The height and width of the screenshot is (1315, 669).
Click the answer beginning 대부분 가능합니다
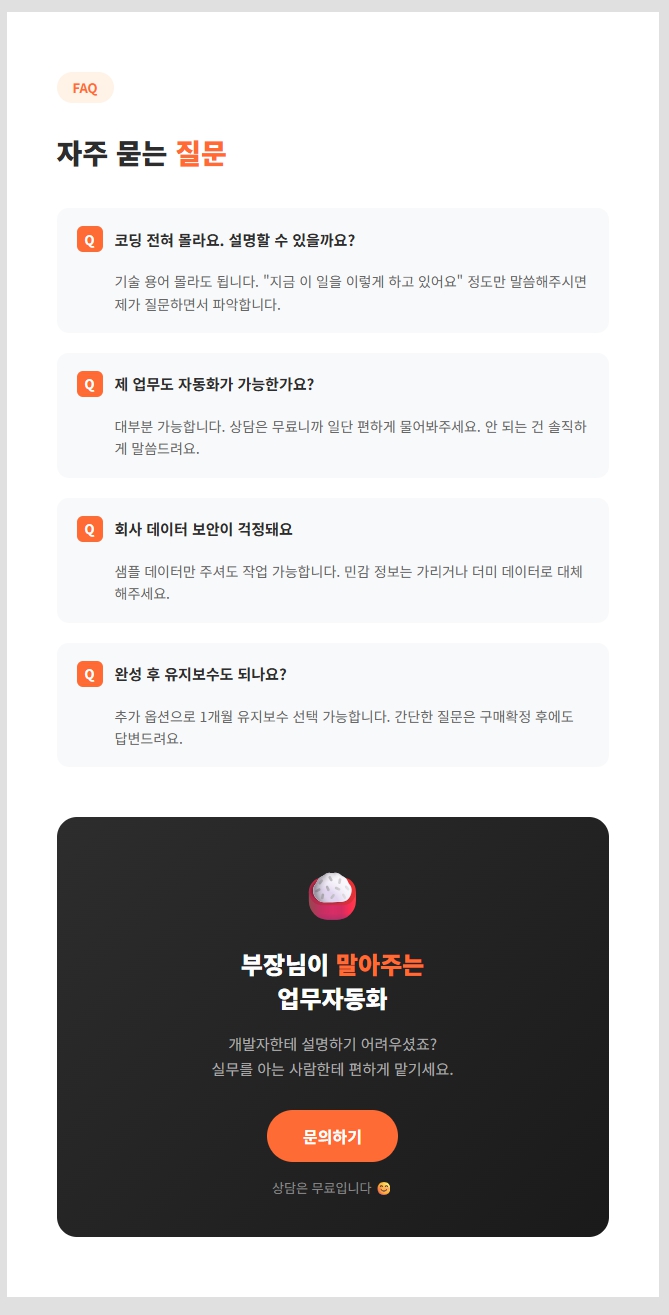[350, 437]
